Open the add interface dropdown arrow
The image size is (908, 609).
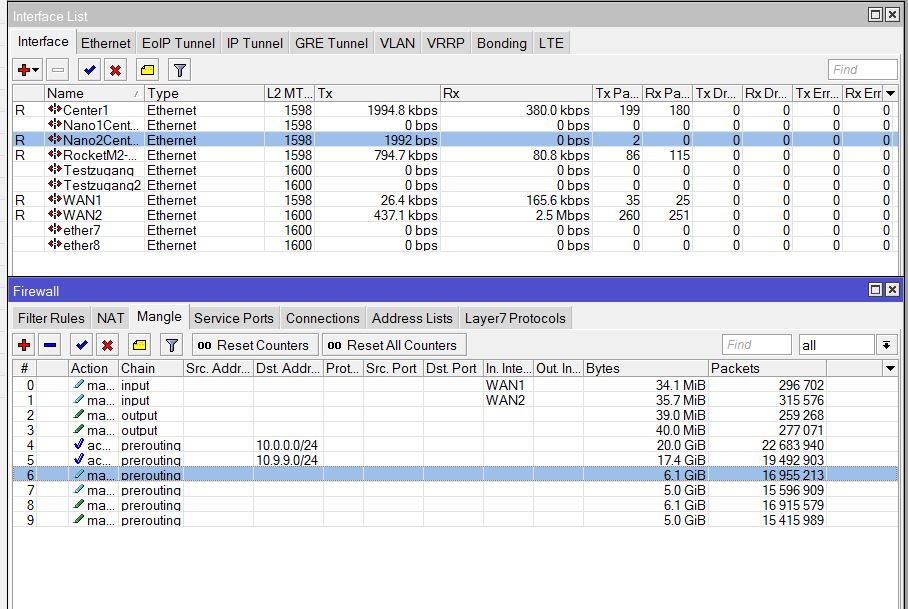click(35, 71)
